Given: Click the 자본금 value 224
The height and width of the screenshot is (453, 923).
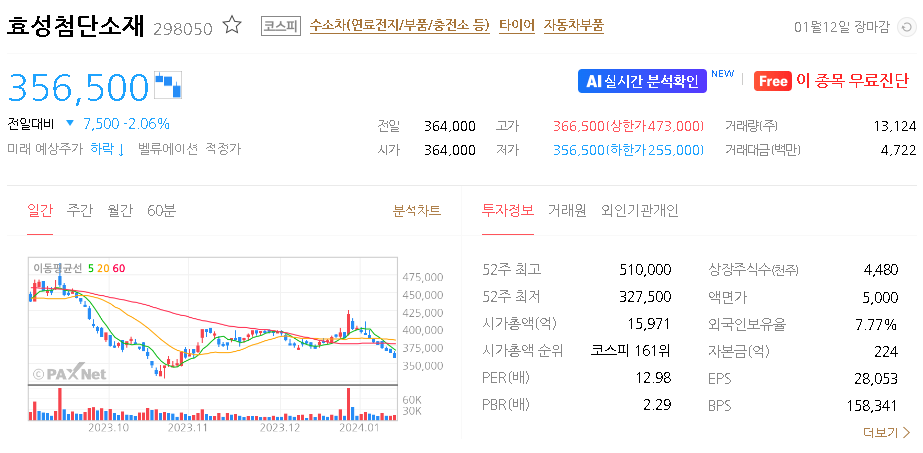Looking at the screenshot, I should coord(887,351).
